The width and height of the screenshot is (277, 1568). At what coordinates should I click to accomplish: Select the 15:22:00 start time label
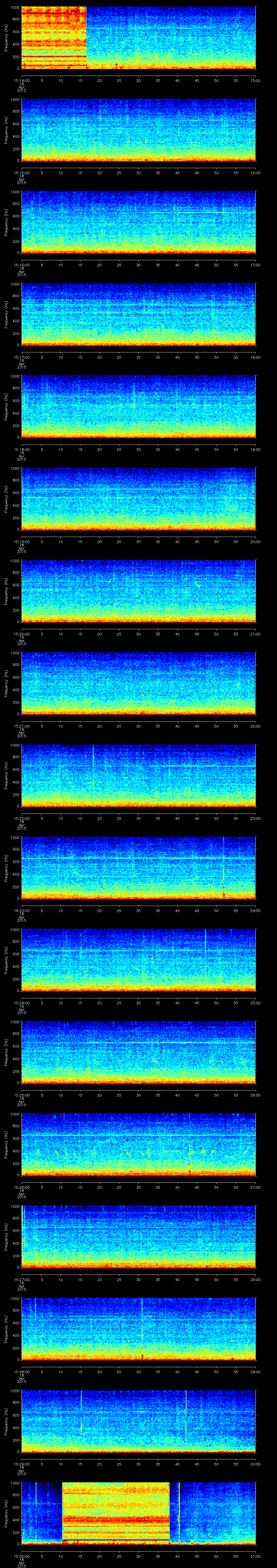21,818
